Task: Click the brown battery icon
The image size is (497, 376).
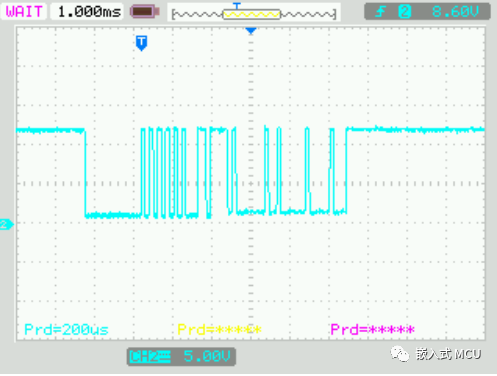Action: tap(145, 12)
